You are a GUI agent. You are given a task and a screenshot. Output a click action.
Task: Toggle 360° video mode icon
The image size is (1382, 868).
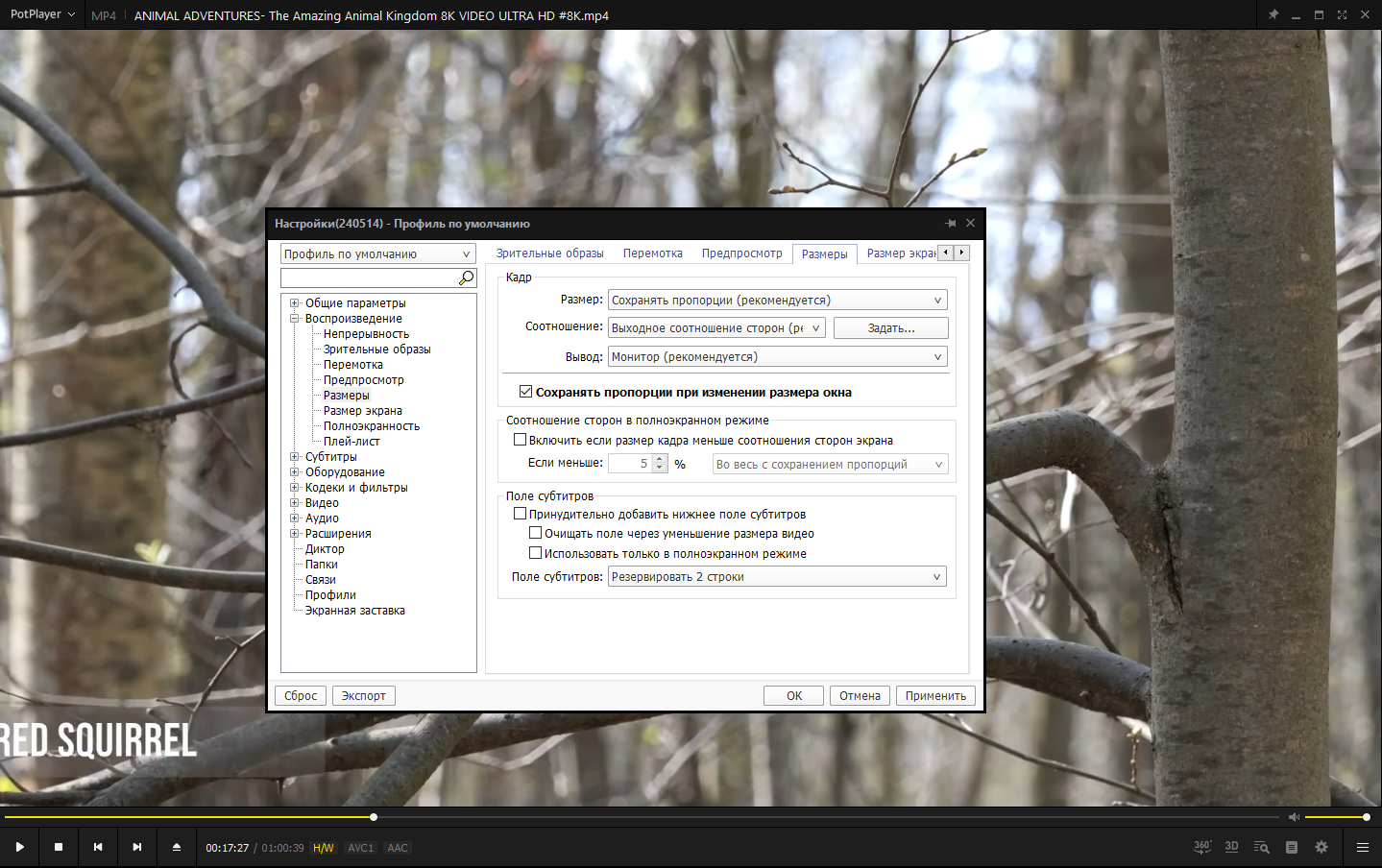point(1202,847)
